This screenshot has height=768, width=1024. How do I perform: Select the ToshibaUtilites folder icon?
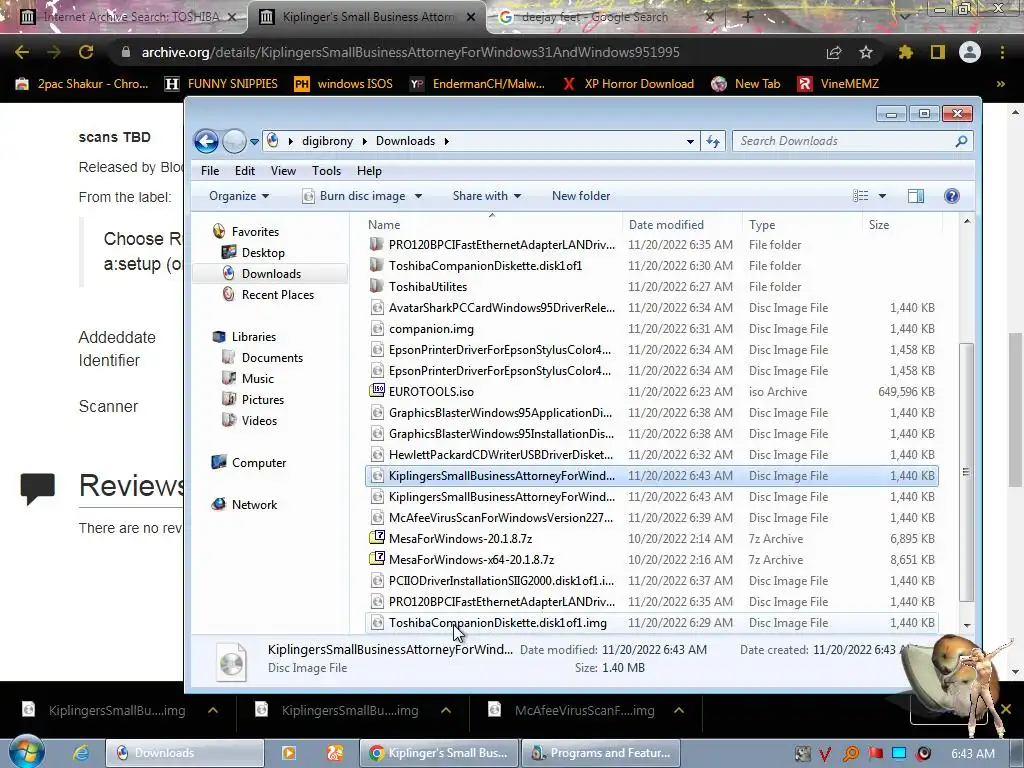(376, 286)
